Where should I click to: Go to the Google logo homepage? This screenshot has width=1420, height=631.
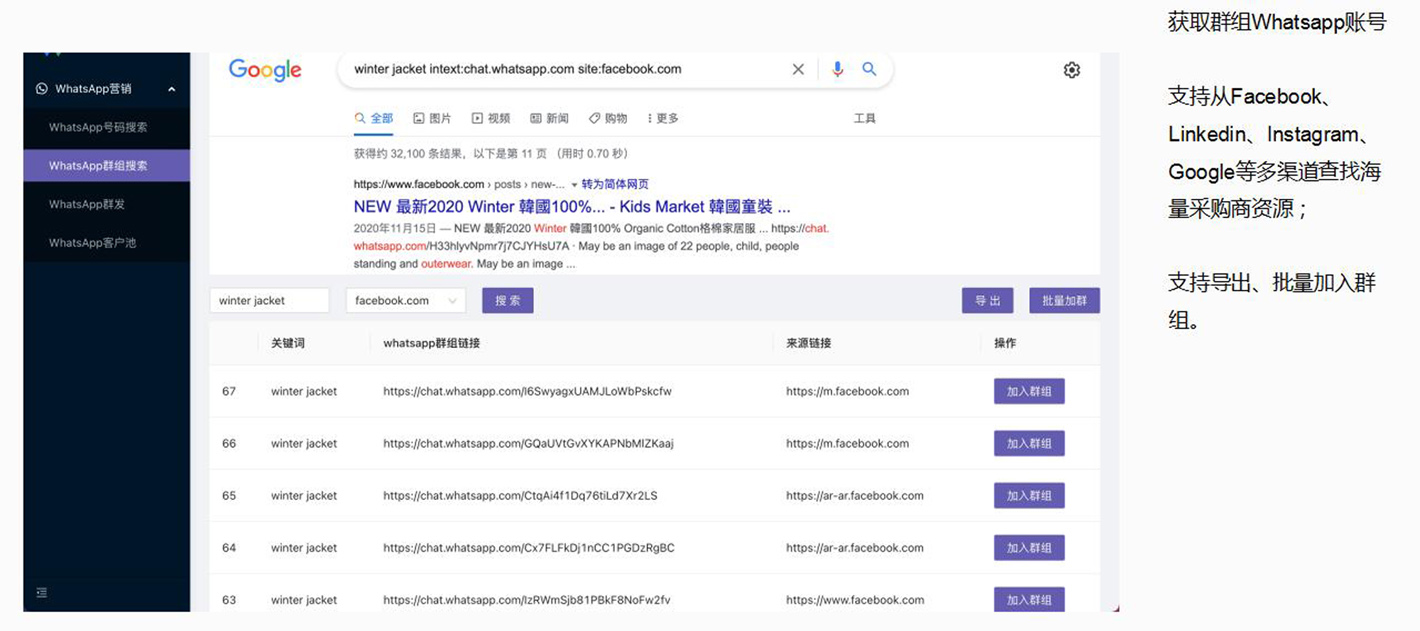coord(265,70)
